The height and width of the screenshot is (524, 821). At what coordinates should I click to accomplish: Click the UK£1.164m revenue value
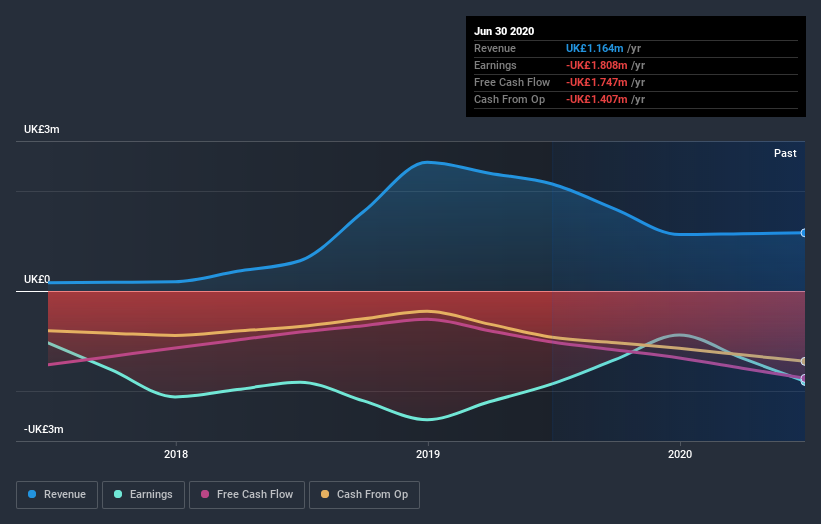click(x=594, y=48)
